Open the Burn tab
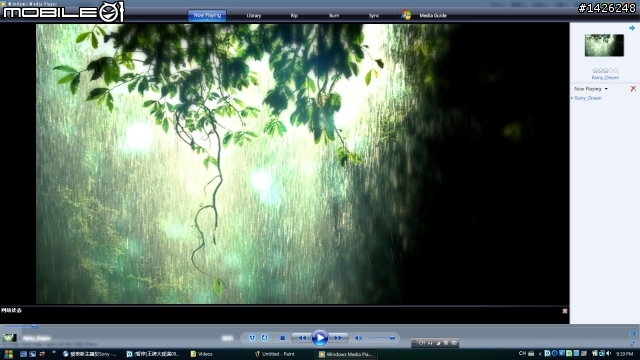This screenshot has width=640, height=360. [x=333, y=16]
